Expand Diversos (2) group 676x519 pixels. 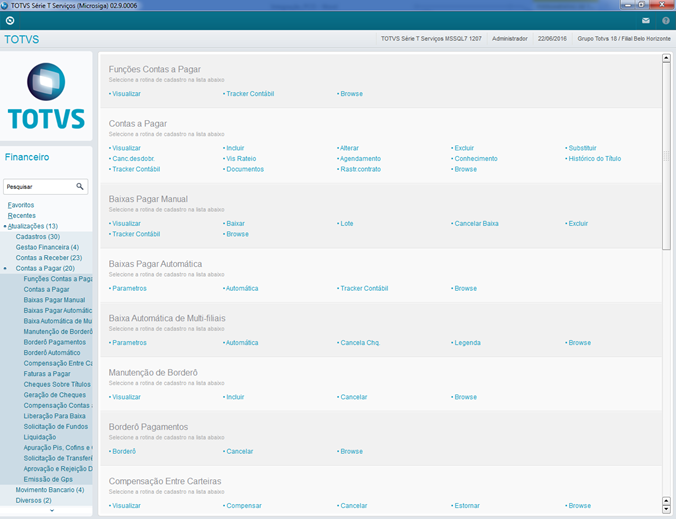click(34, 500)
